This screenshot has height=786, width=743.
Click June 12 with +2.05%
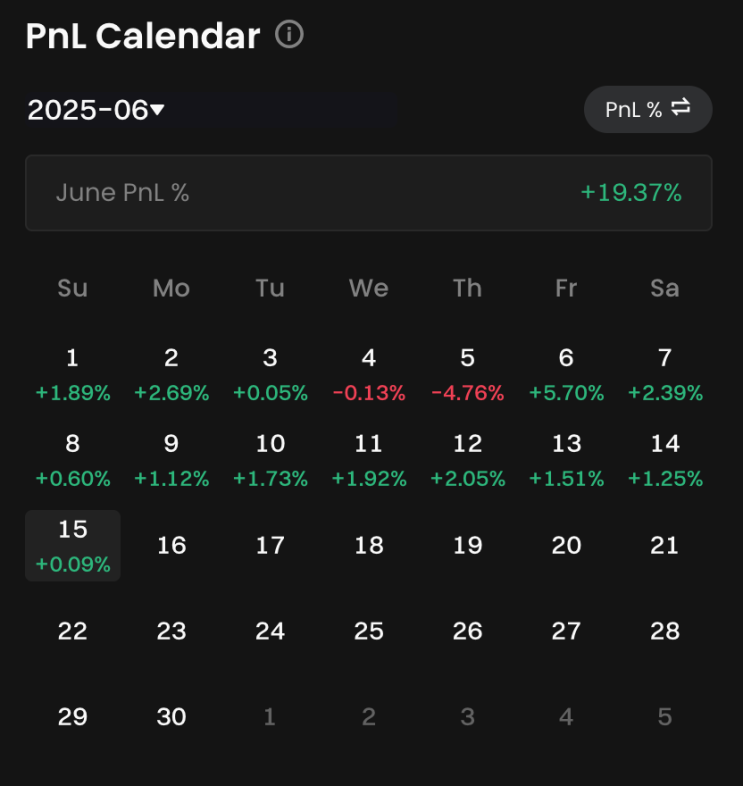[x=467, y=460]
